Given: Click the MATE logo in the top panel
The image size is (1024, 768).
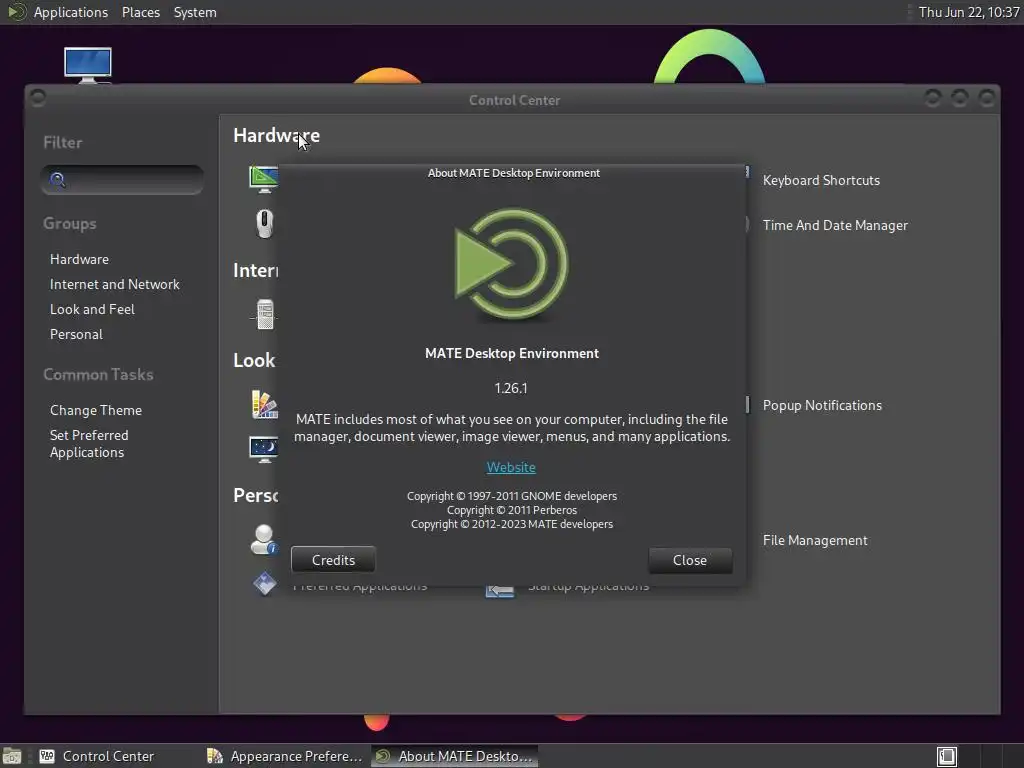Looking at the screenshot, I should tap(16, 12).
